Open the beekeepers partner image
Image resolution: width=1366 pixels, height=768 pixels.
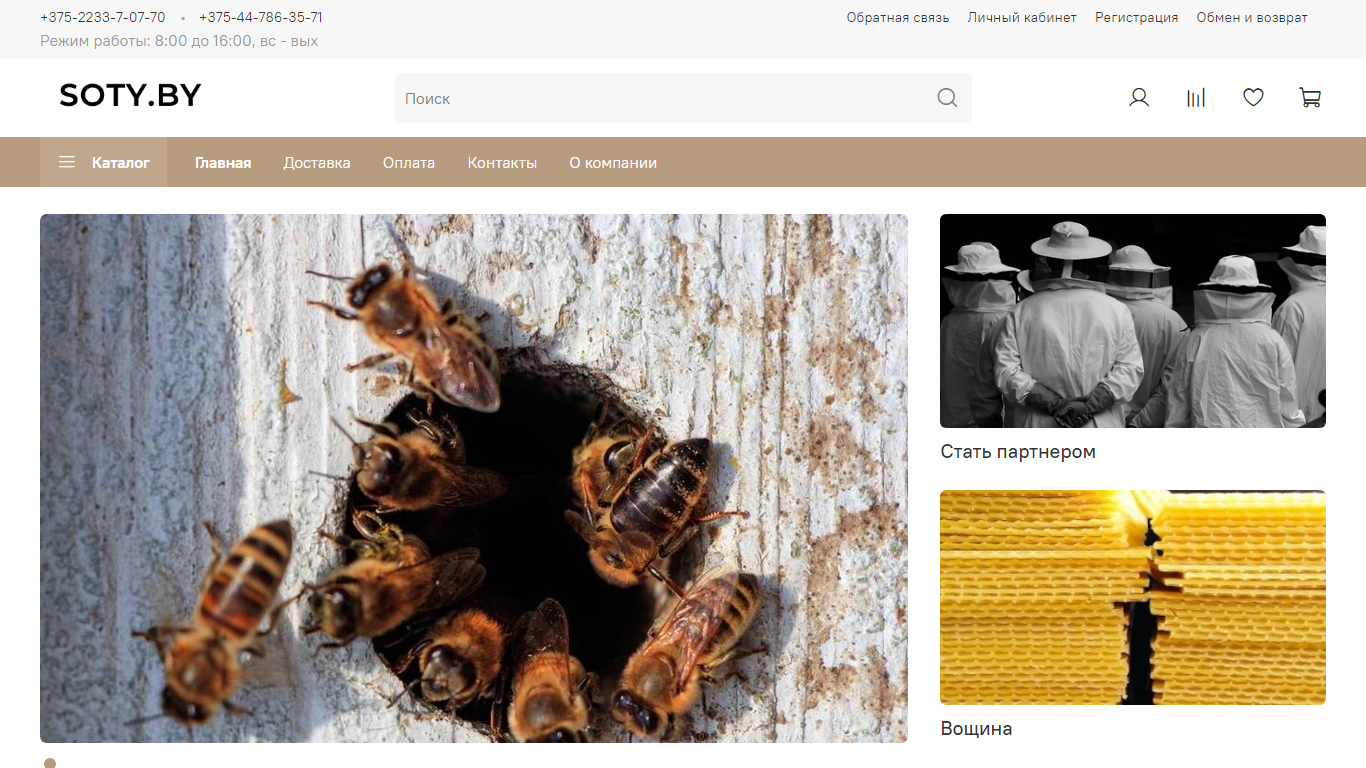1133,321
